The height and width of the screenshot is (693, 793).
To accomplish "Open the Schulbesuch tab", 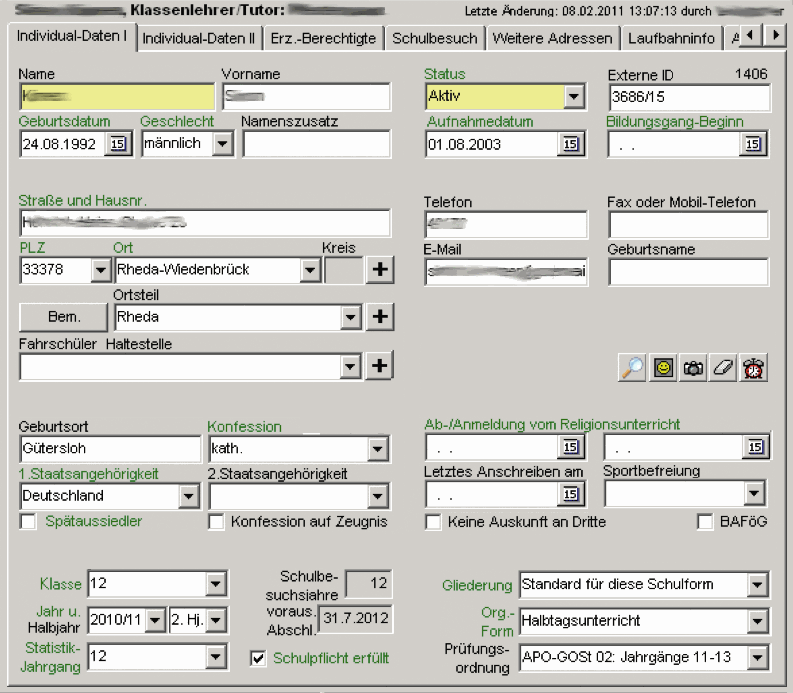I will pyautogui.click(x=435, y=39).
